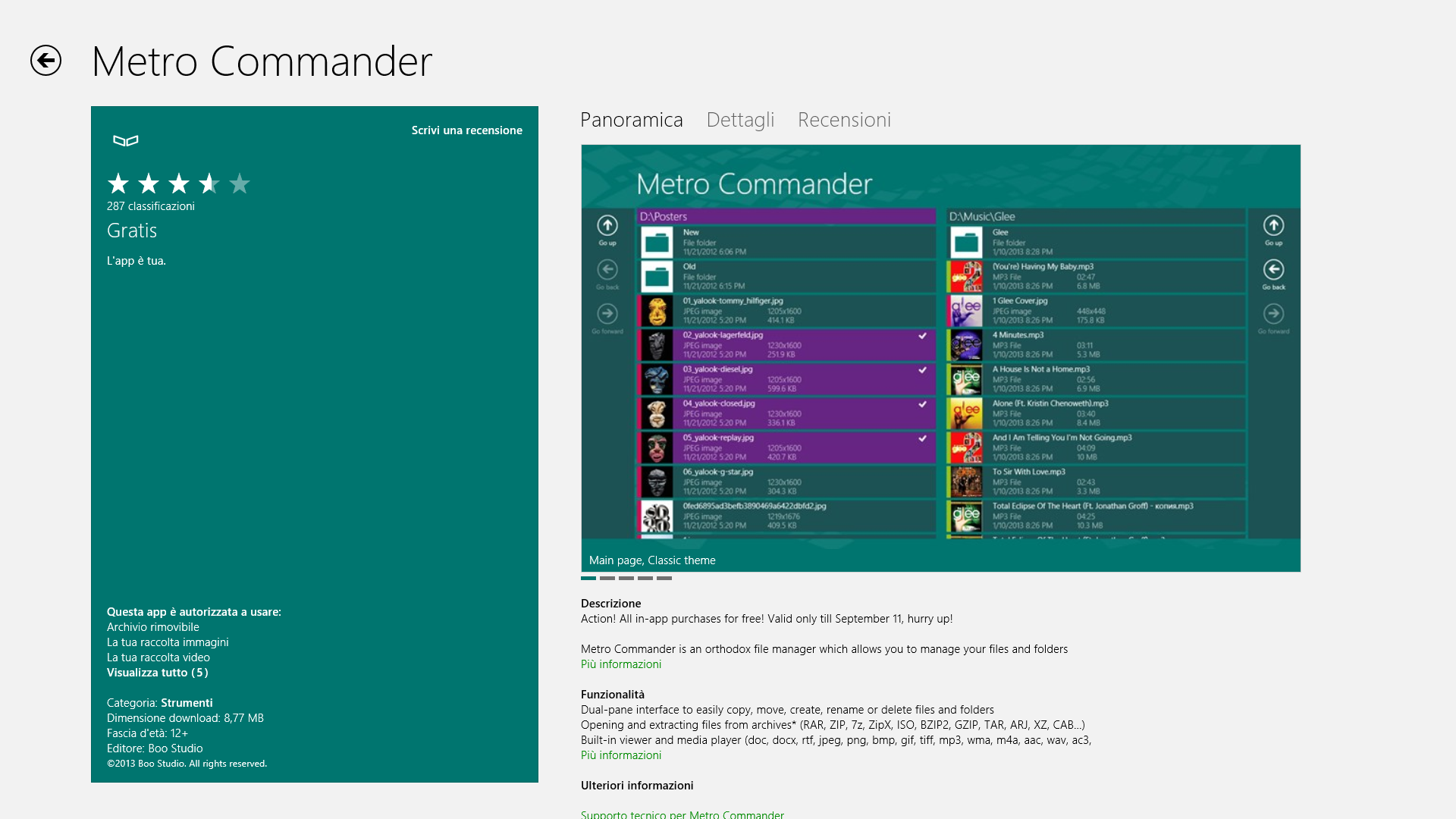Click the copyright Boo Studio line

click(187, 764)
